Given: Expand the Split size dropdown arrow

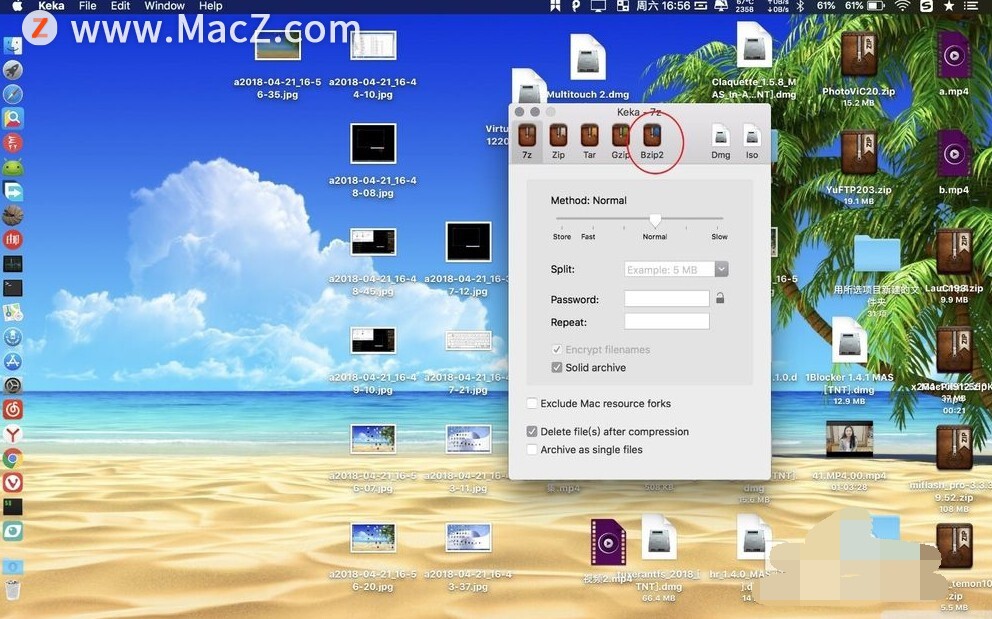Looking at the screenshot, I should coord(721,269).
